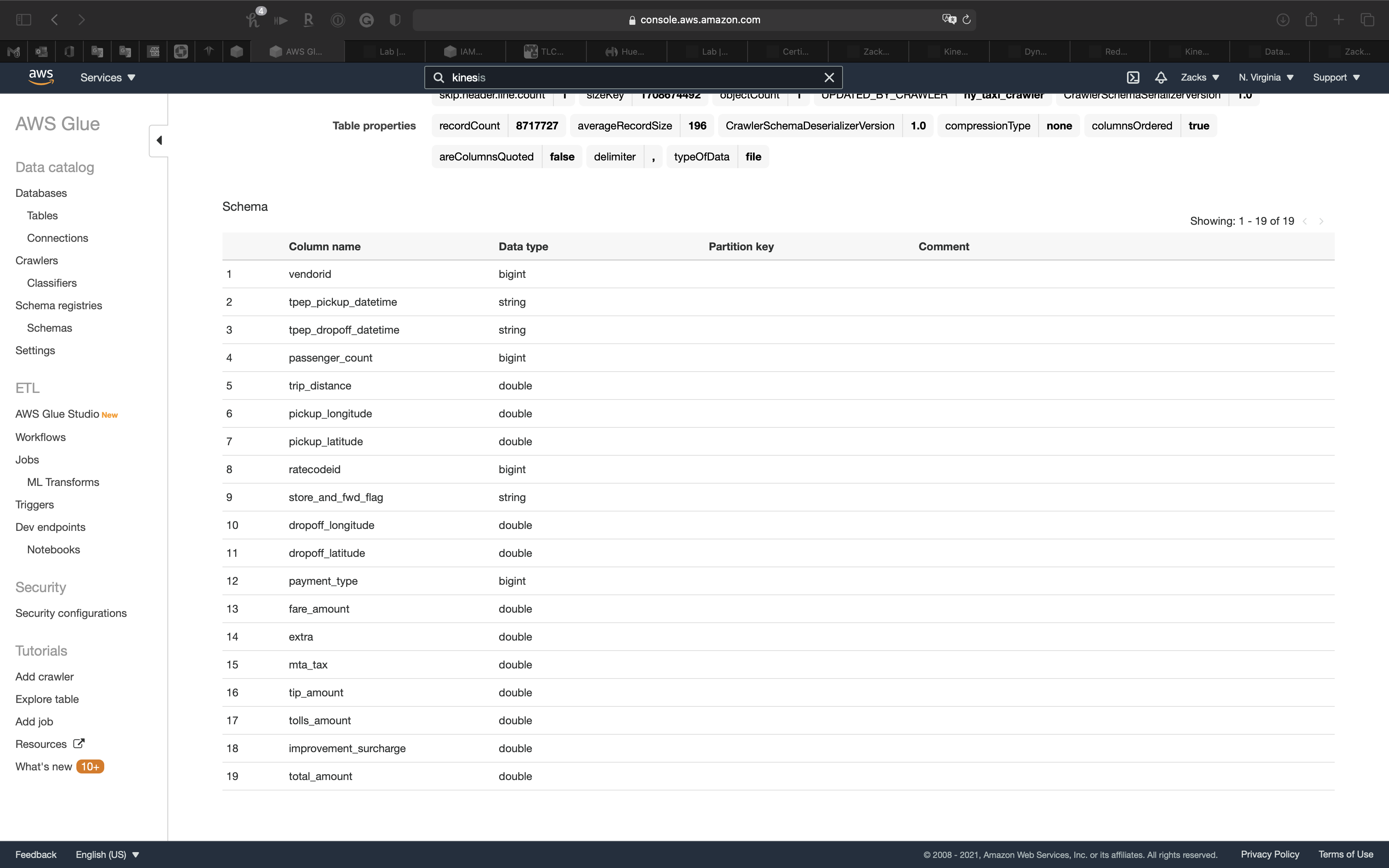Expand the Support menu

pos(1336,77)
